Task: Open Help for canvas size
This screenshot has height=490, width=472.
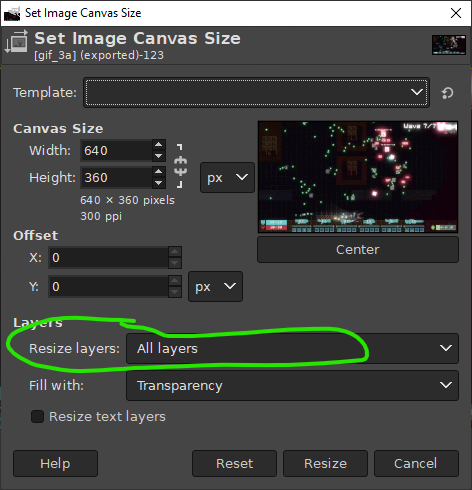Action: coord(55,463)
